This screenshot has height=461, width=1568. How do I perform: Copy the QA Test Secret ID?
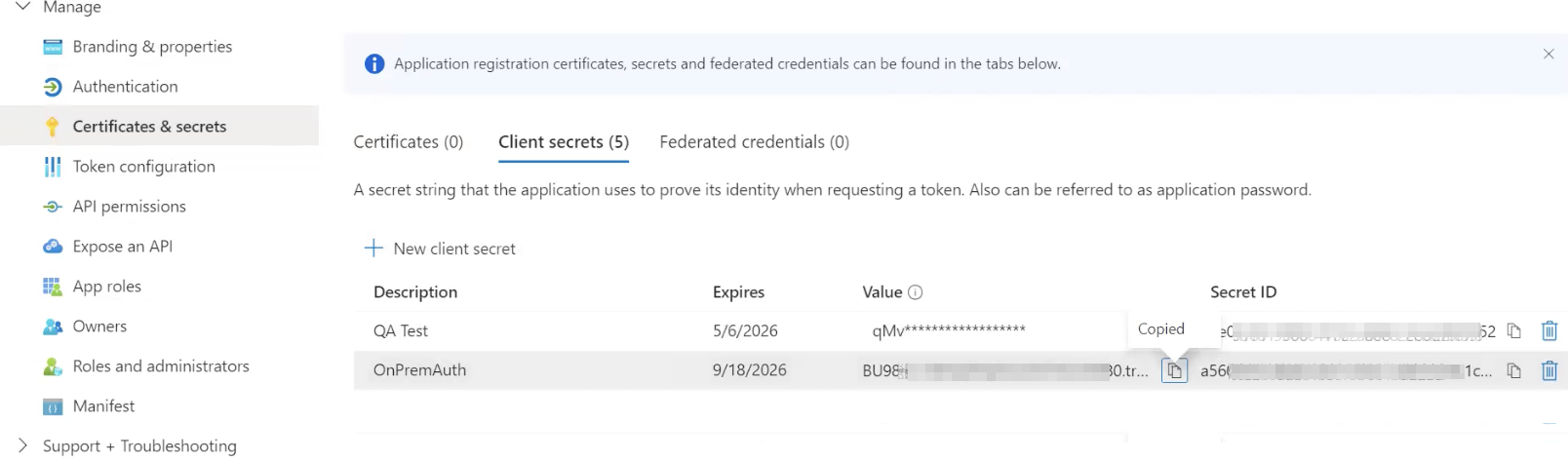pyautogui.click(x=1513, y=331)
